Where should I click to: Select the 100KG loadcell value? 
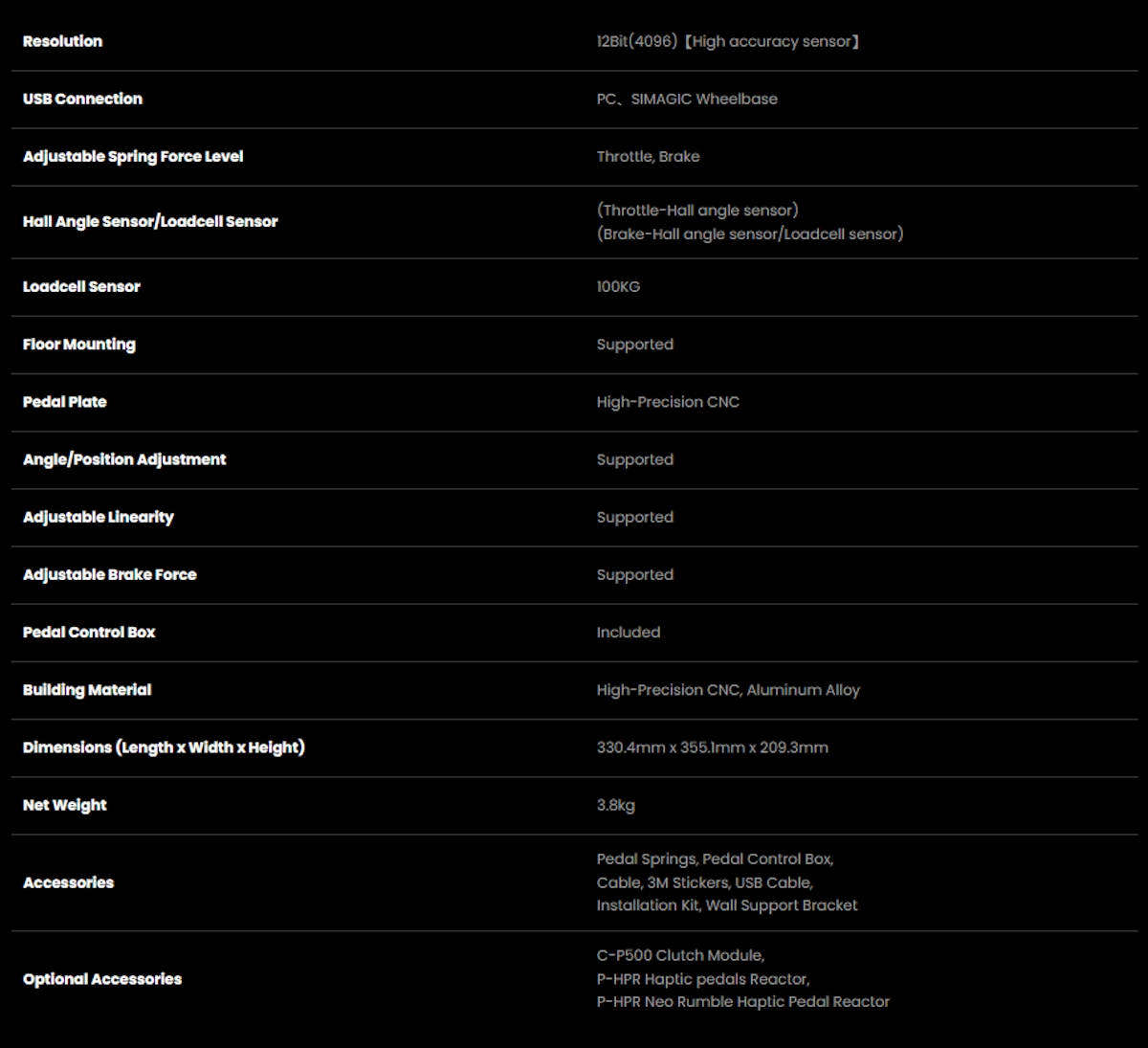(x=618, y=286)
